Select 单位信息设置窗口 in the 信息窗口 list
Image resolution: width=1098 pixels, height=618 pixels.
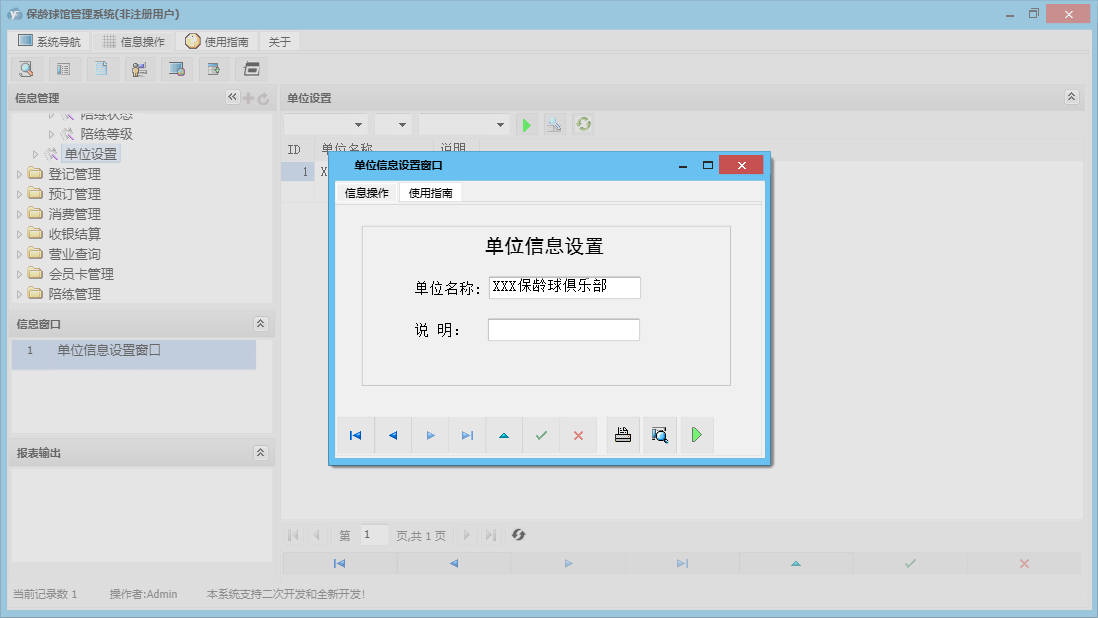(x=133, y=354)
